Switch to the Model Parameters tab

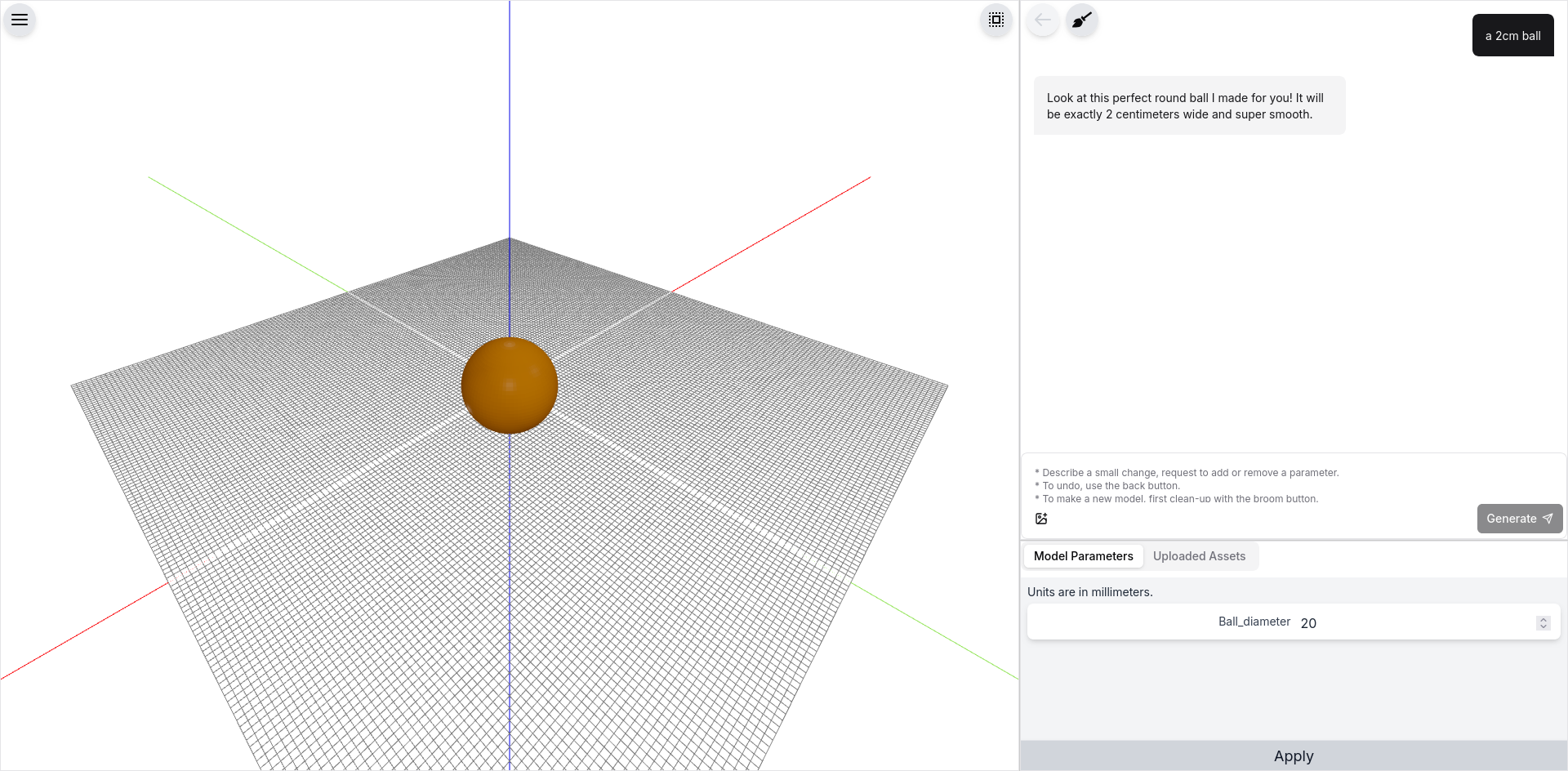1083,556
